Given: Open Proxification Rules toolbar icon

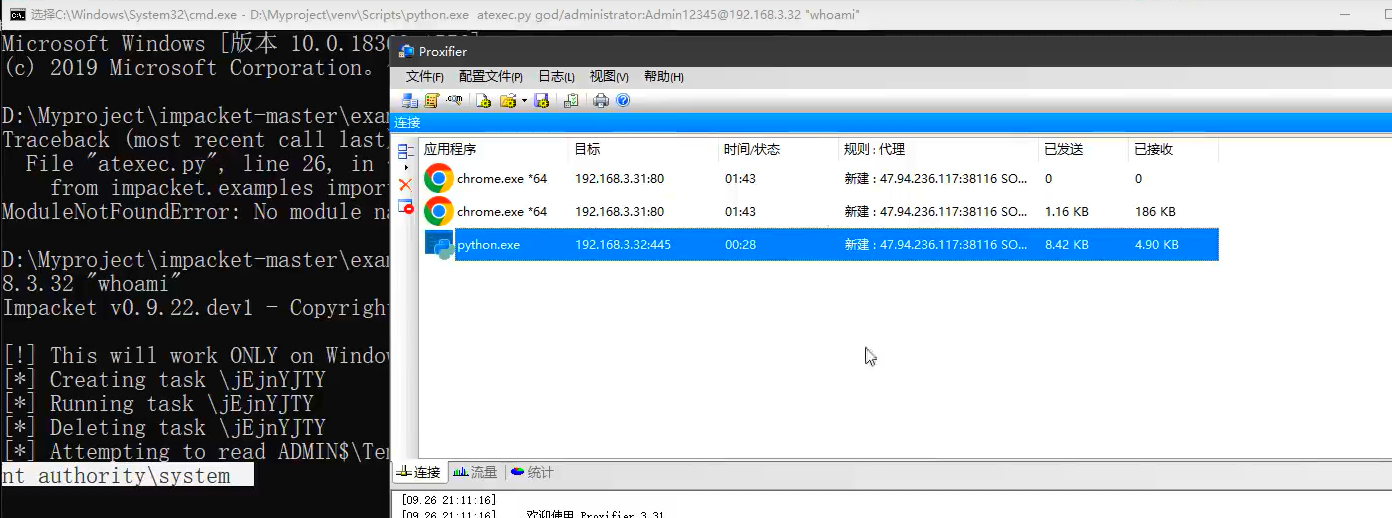Looking at the screenshot, I should pyautogui.click(x=432, y=100).
